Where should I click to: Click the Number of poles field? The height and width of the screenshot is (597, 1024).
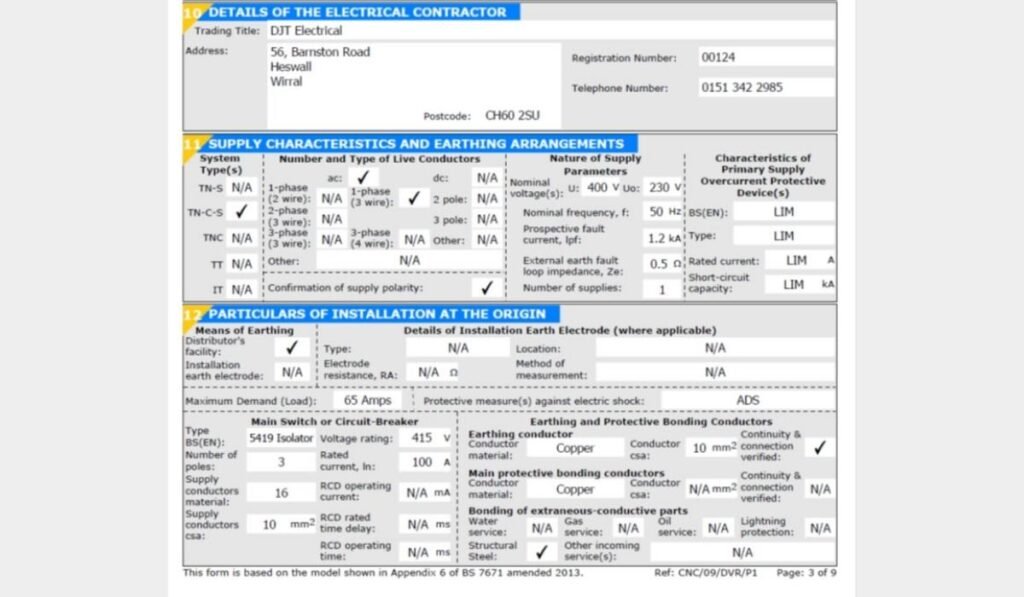pyautogui.click(x=281, y=462)
